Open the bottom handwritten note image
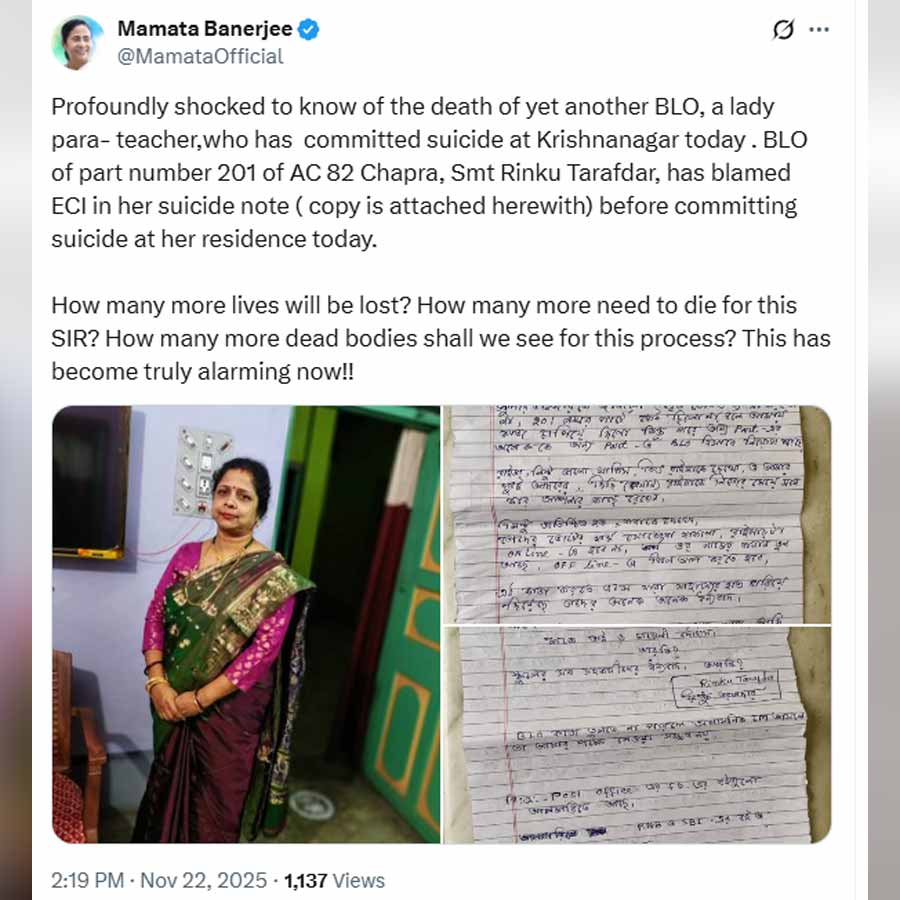The image size is (900, 900). point(637,735)
